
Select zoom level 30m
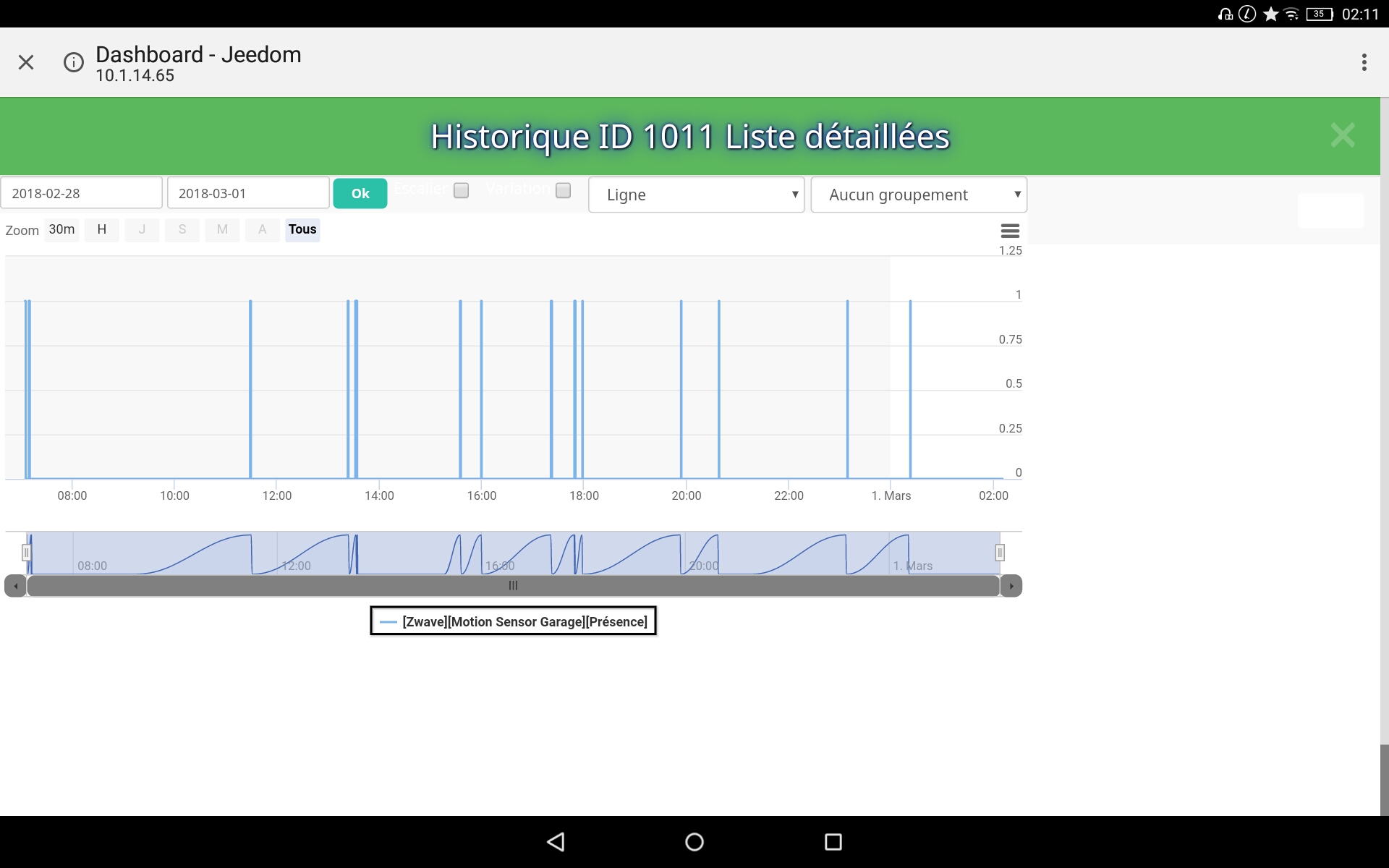(x=60, y=229)
